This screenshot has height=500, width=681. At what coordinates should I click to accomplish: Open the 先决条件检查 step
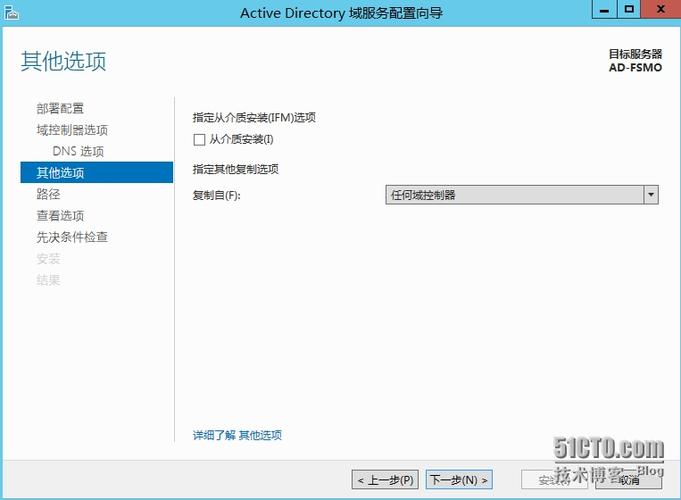click(72, 237)
